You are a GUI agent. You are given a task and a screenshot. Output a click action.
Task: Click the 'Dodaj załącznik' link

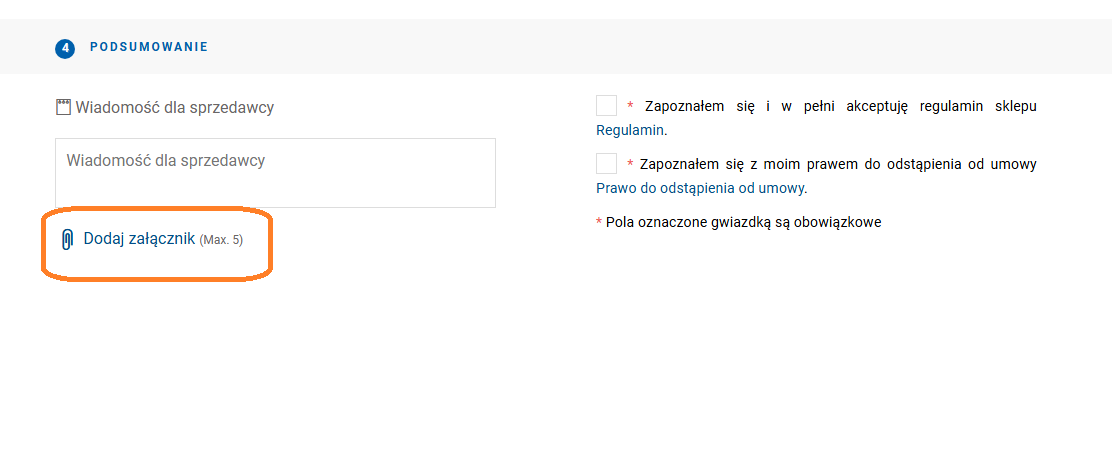pos(139,240)
